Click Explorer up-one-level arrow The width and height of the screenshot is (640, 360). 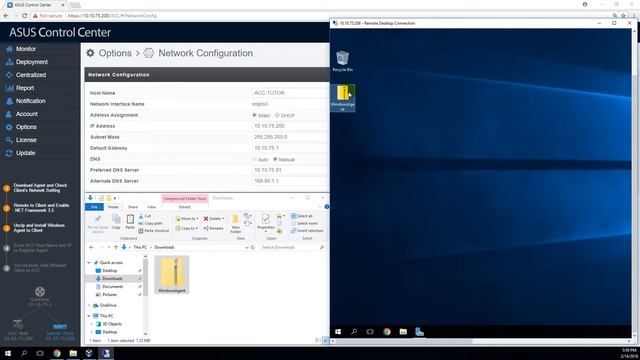pos(116,247)
